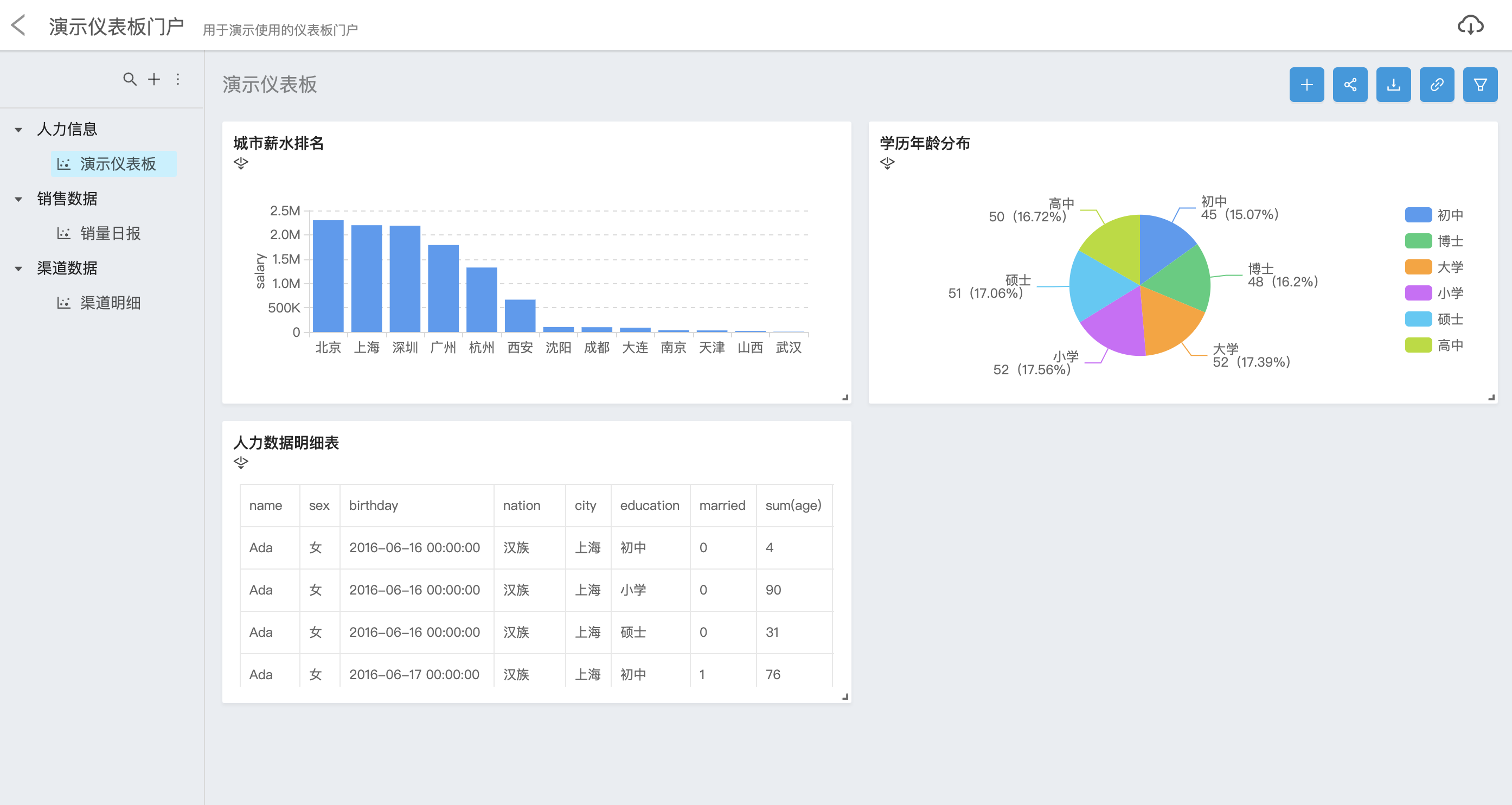This screenshot has width=1512, height=805.
Task: Click the cloud download icon
Action: (1470, 25)
